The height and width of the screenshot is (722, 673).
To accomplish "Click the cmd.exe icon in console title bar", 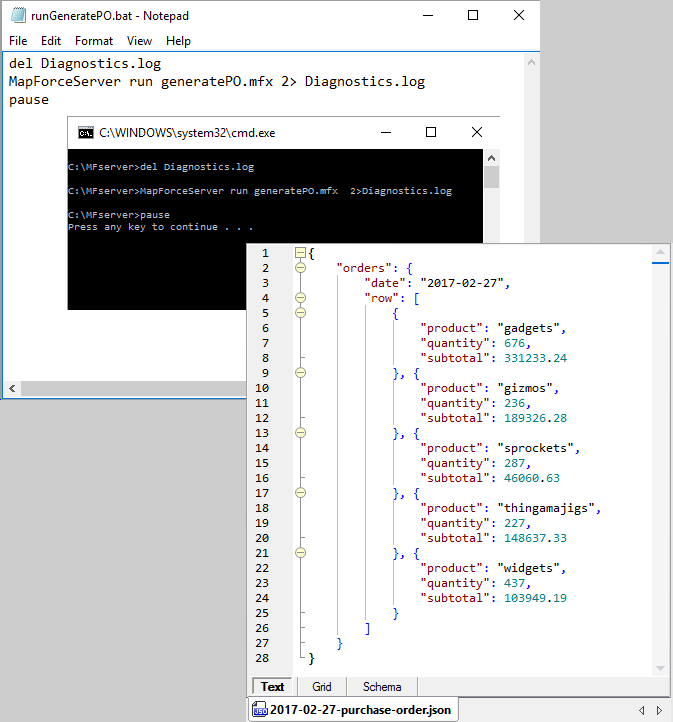I will [x=86, y=132].
